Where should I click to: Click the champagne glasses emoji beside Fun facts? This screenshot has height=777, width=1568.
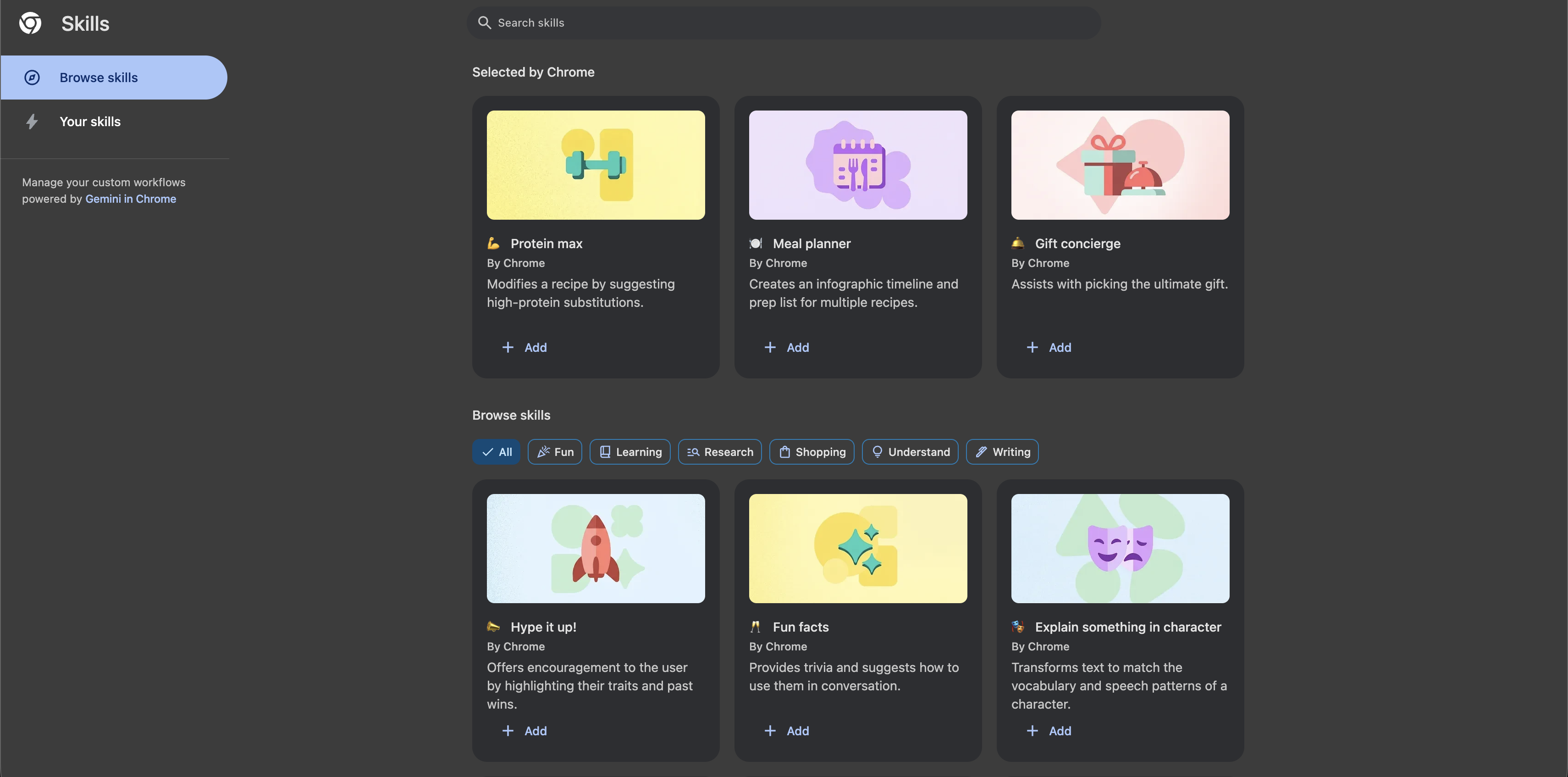[x=756, y=627]
